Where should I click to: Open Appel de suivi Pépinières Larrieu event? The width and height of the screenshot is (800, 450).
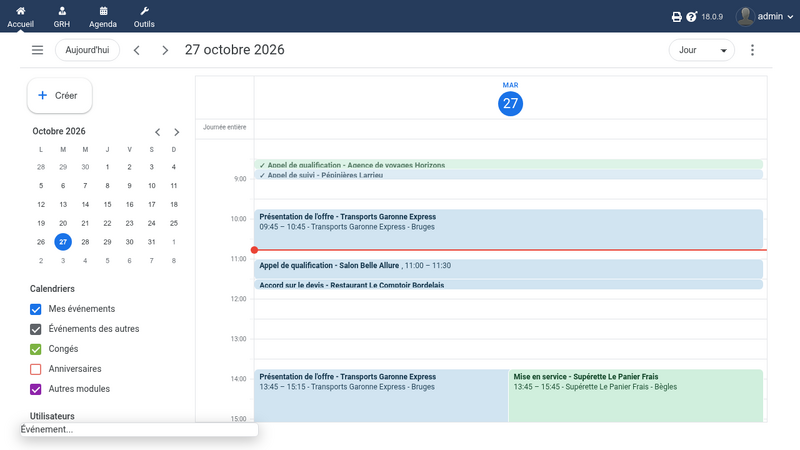point(508,174)
